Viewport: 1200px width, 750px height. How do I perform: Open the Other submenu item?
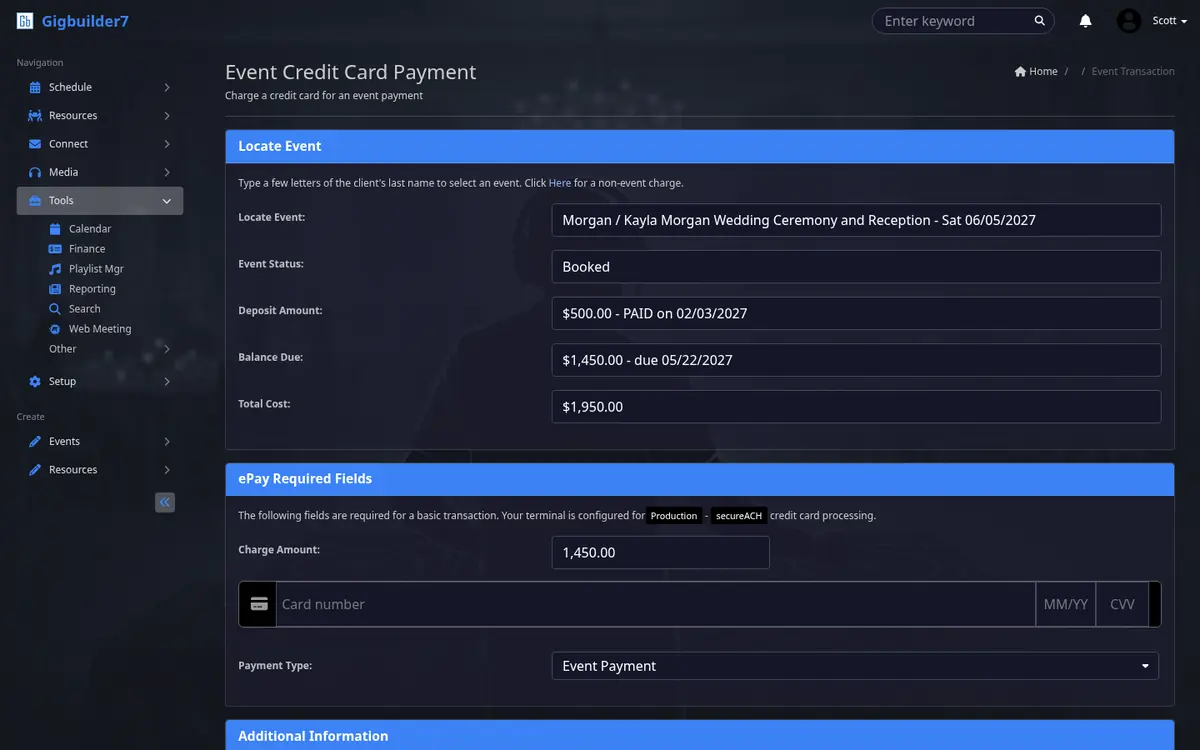tap(63, 349)
